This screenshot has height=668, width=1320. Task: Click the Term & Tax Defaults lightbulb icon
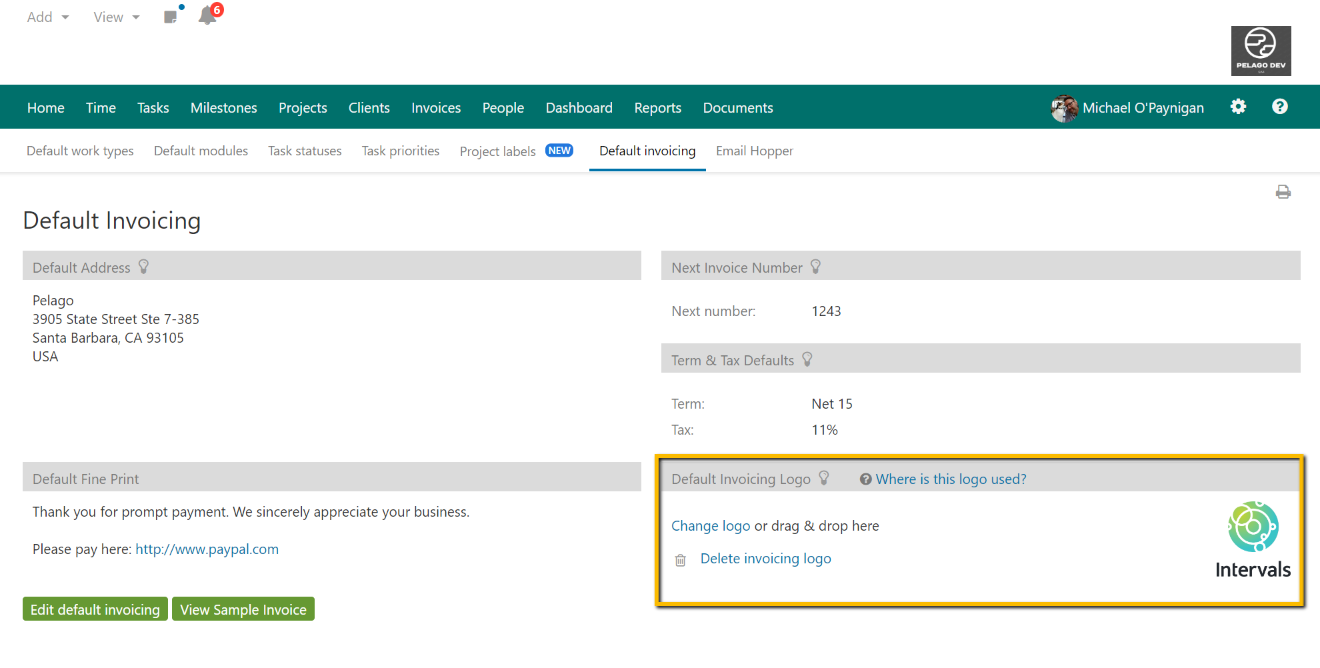click(x=808, y=360)
